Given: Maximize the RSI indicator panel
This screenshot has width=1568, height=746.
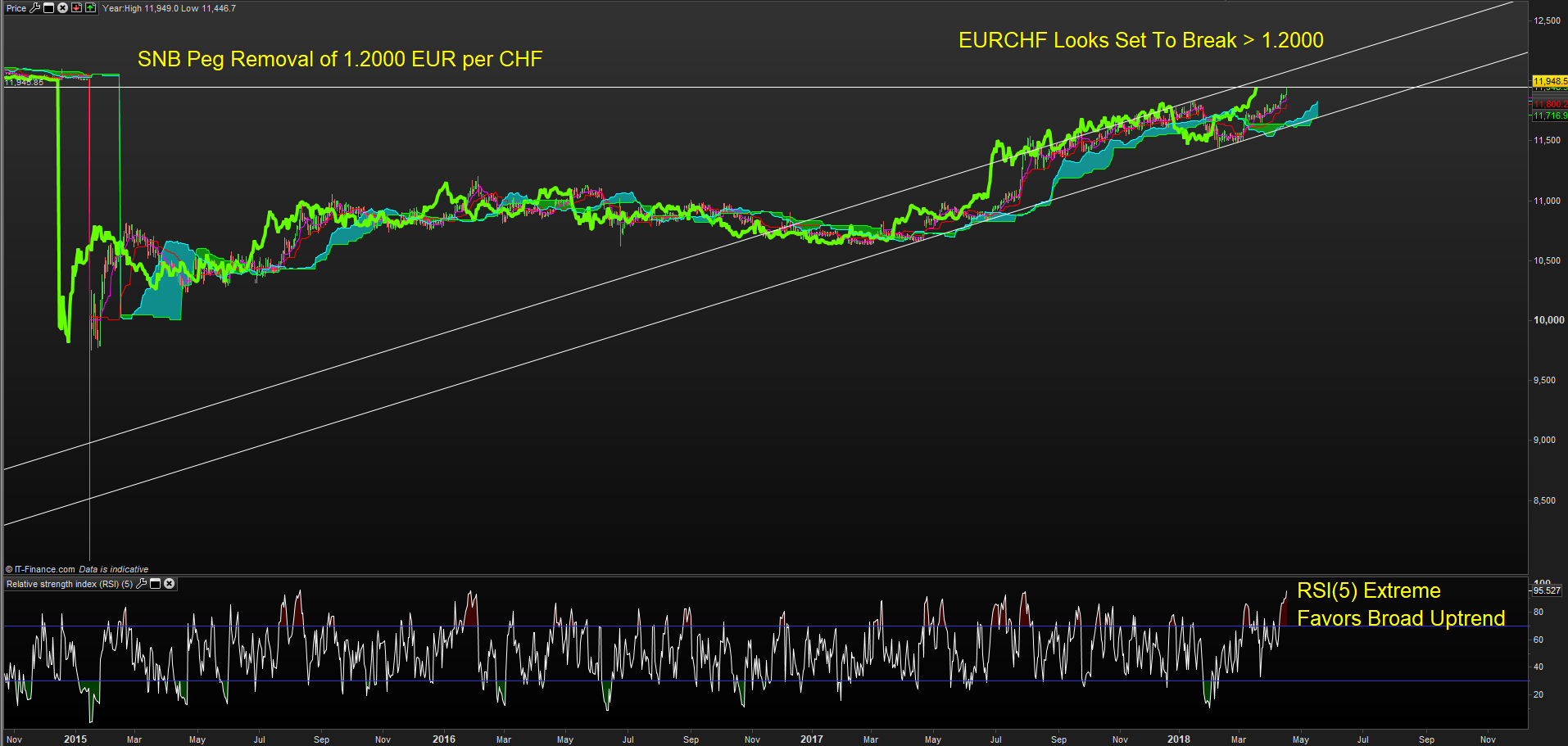Looking at the screenshot, I should pyautogui.click(x=155, y=584).
